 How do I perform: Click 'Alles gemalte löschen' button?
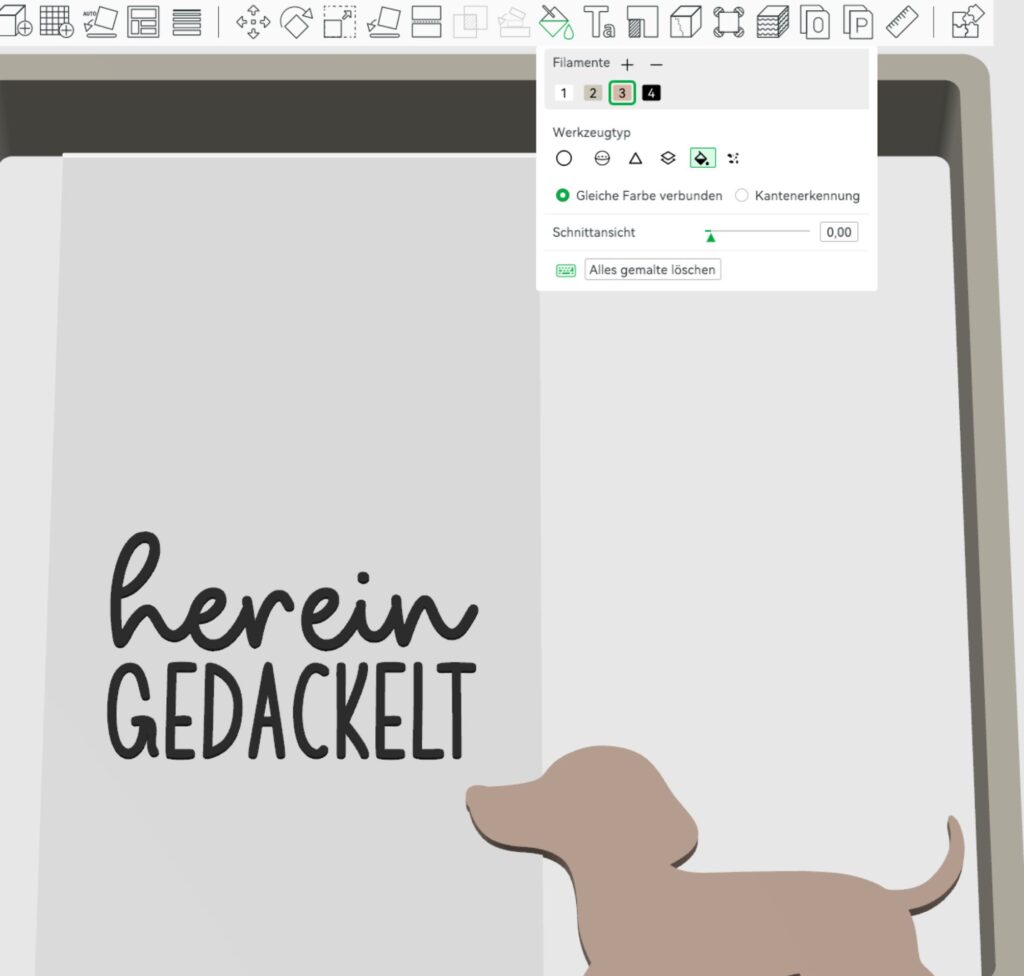[652, 270]
